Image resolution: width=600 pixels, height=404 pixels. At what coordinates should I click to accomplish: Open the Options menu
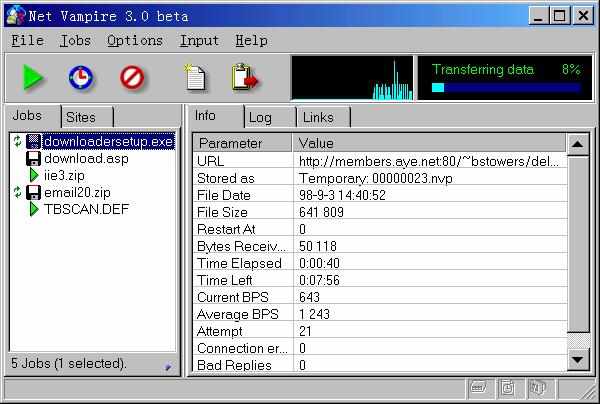pos(134,41)
